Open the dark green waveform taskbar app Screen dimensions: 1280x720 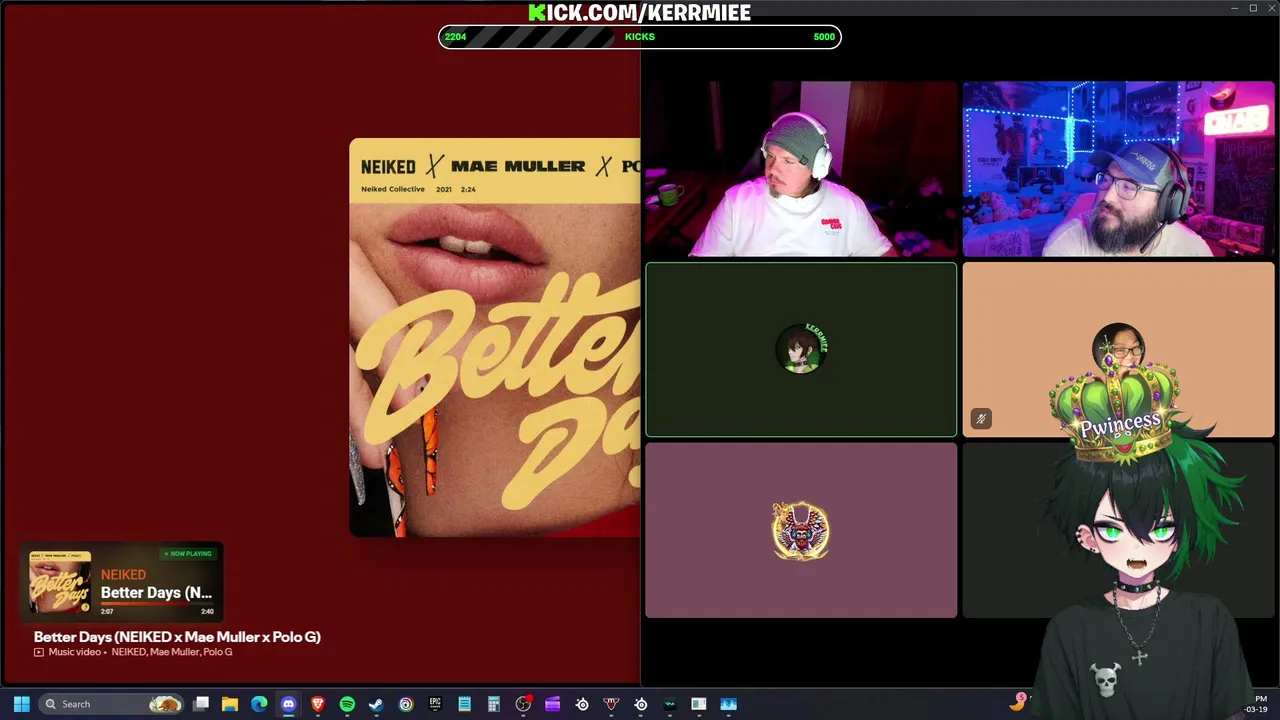coord(670,704)
